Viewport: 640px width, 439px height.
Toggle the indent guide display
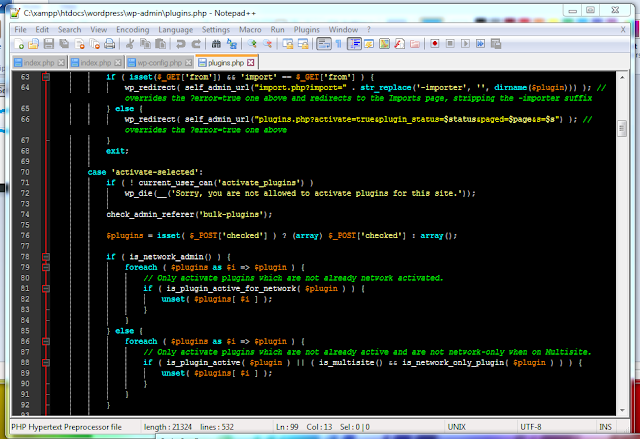[354, 44]
